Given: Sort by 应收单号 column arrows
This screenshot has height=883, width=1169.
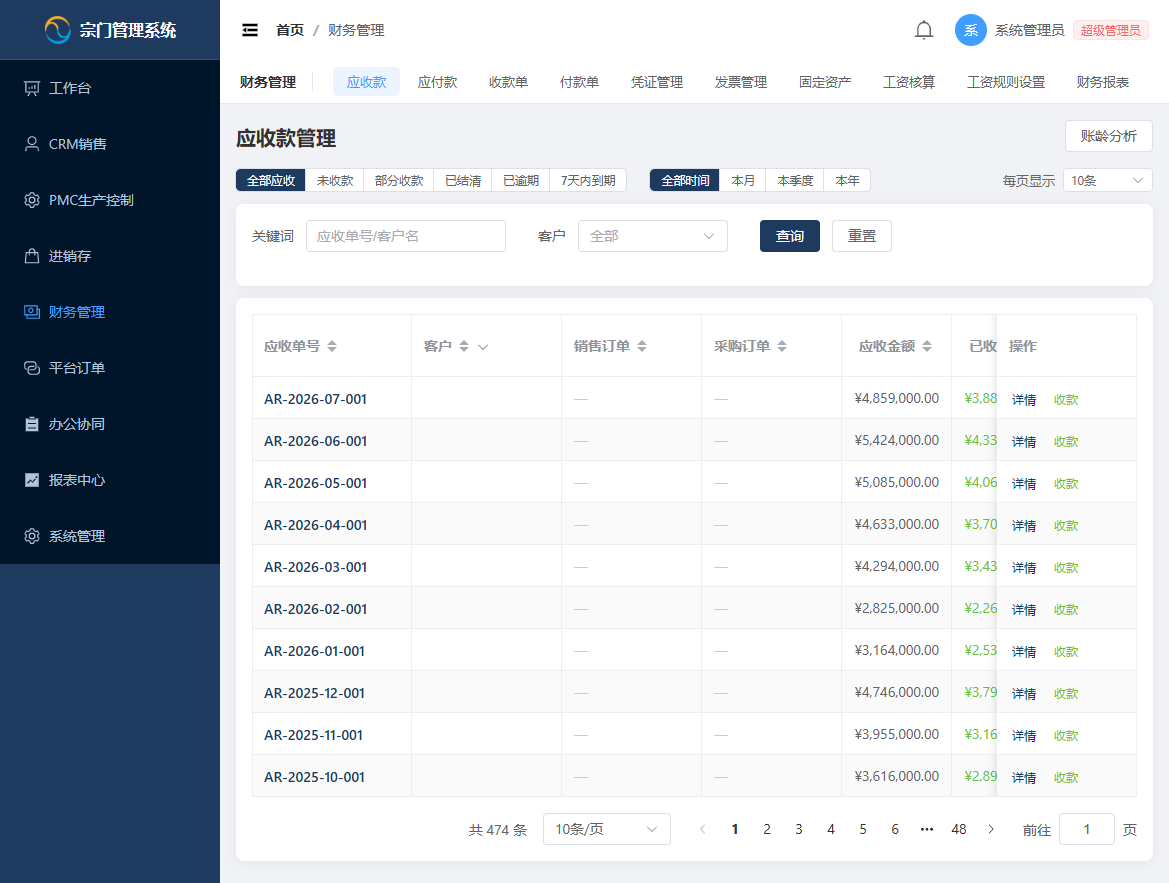Looking at the screenshot, I should point(332,346).
